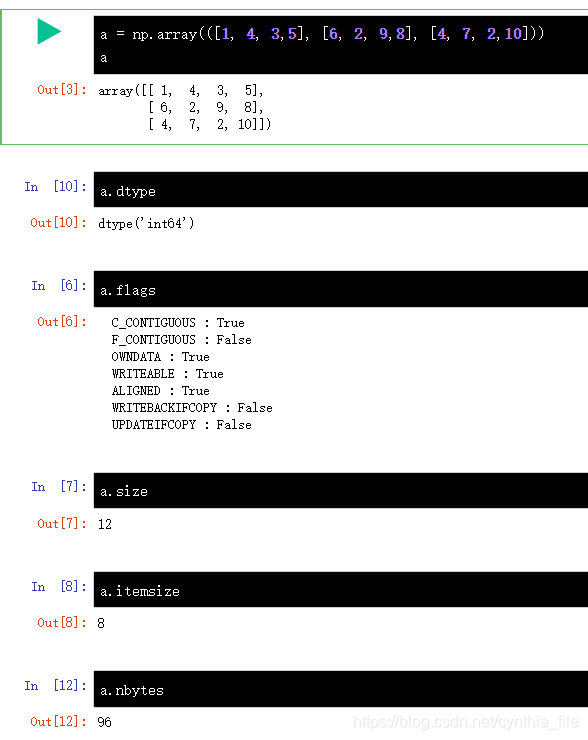The height and width of the screenshot is (740, 588).
Task: Click the a.flags code cell
Action: click(x=341, y=289)
